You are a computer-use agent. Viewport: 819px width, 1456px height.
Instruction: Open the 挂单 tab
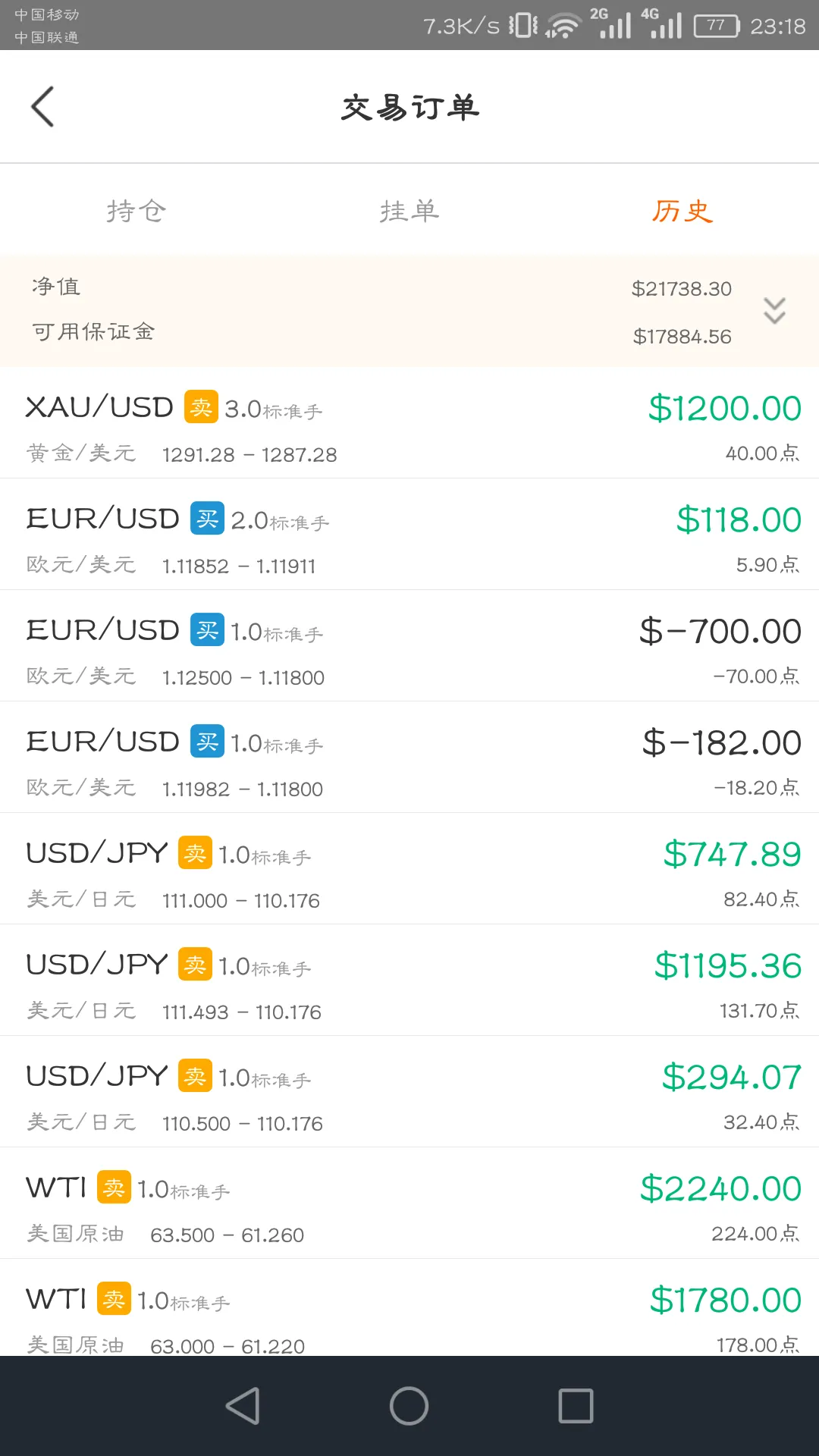(x=409, y=211)
